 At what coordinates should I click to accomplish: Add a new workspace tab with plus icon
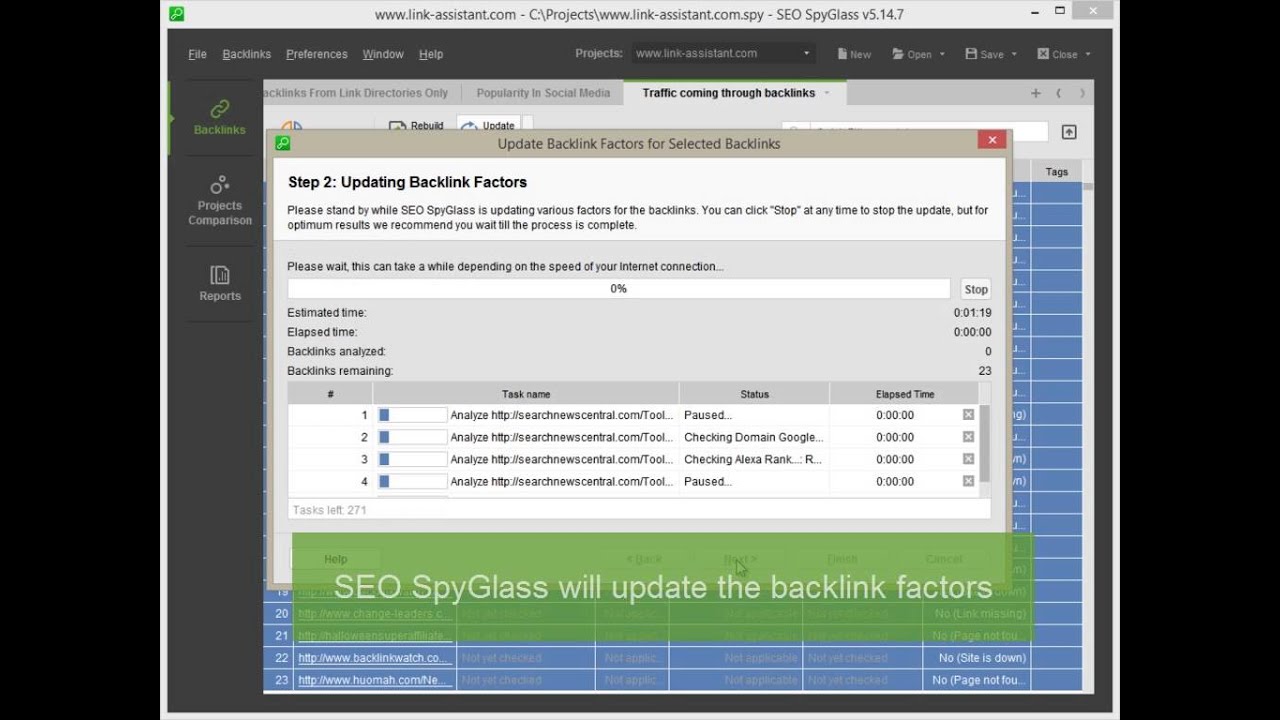pyautogui.click(x=1035, y=93)
